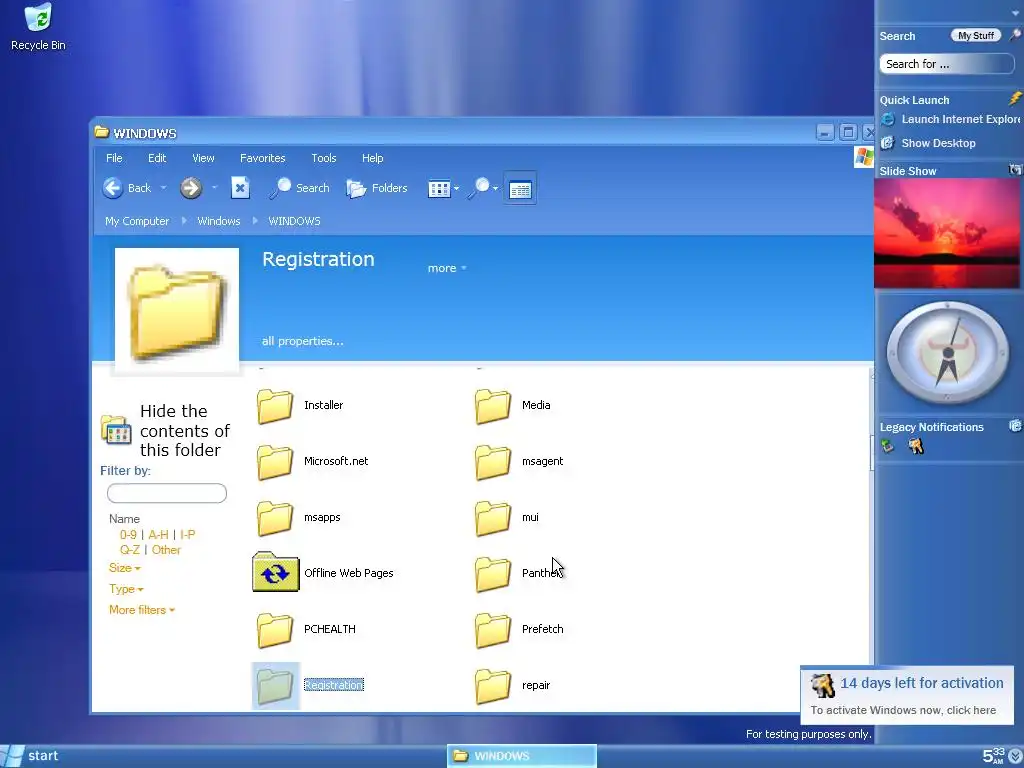
Task: Open the mui folder
Action: pos(507,517)
